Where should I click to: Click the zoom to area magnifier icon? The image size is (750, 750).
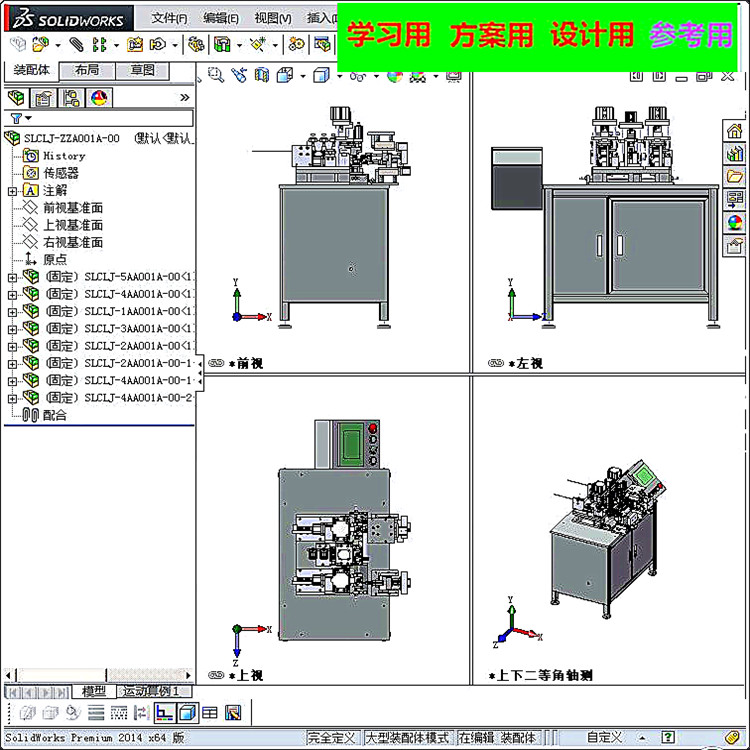click(x=216, y=75)
